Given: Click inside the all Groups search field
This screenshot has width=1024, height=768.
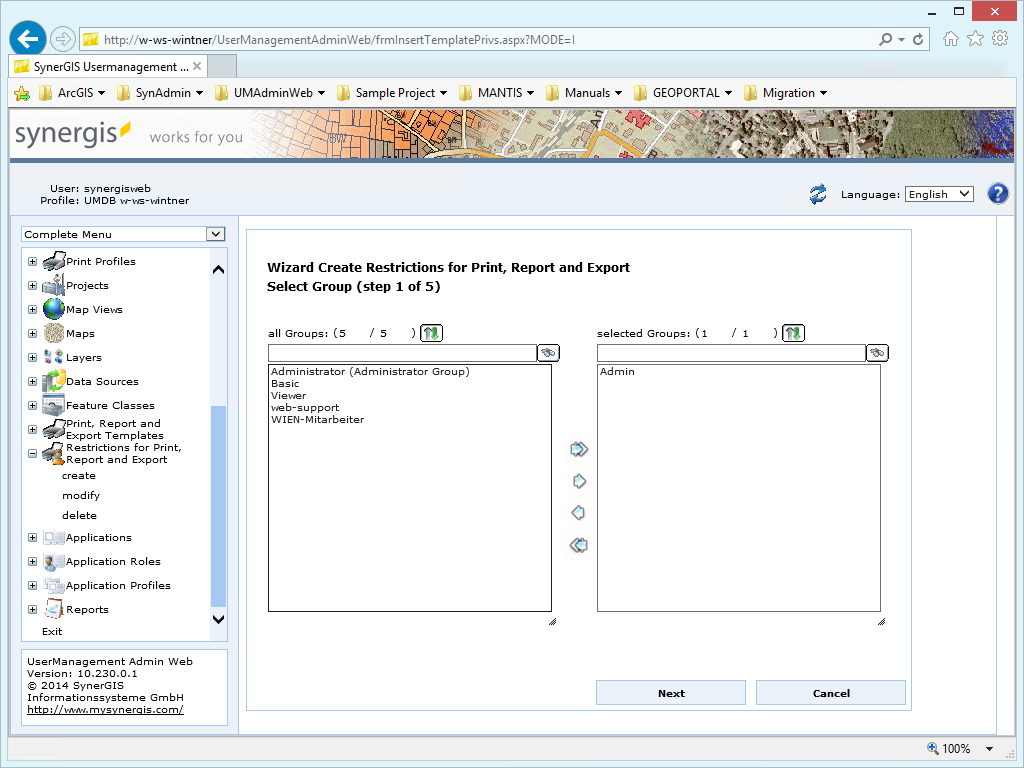Looking at the screenshot, I should point(400,352).
